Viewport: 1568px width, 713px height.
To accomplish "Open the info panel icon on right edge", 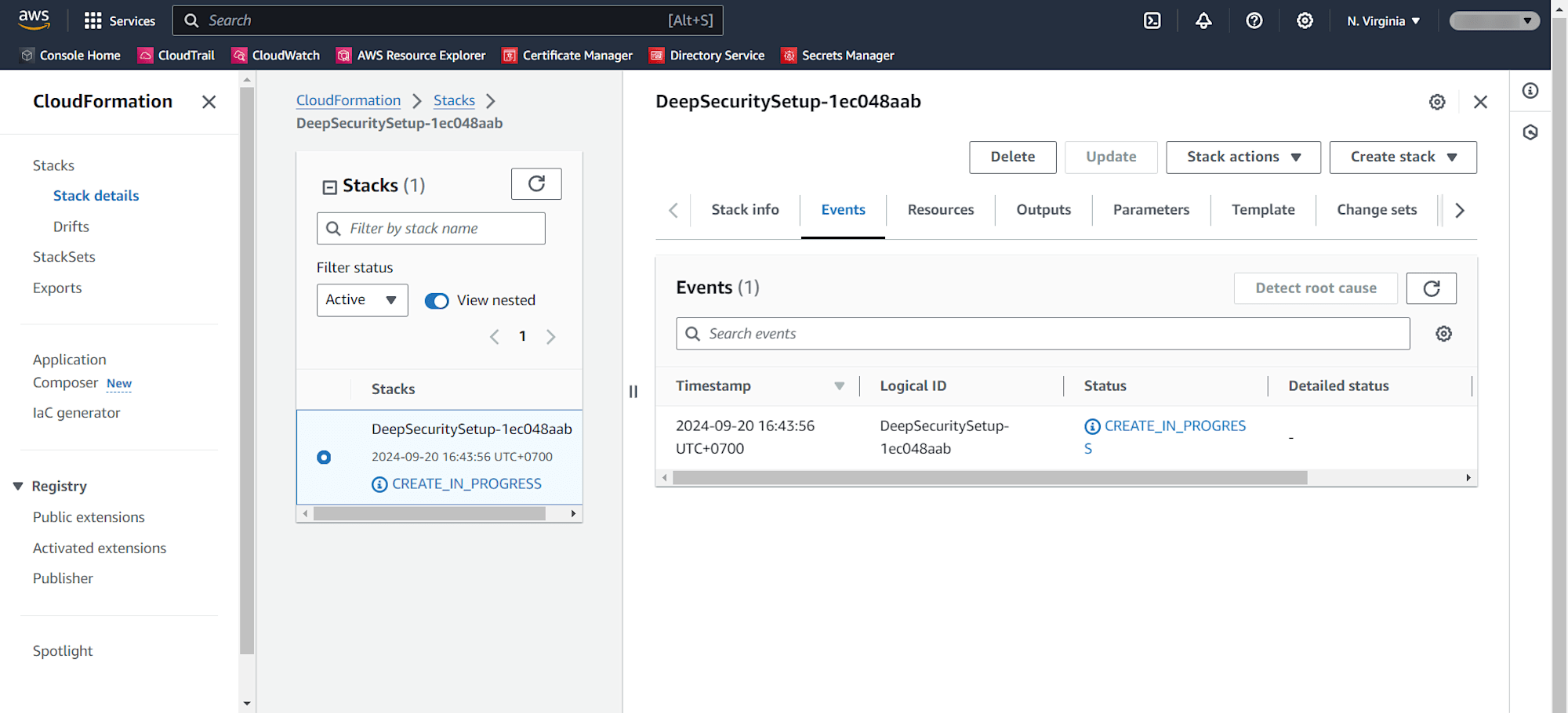I will pos(1530,91).
